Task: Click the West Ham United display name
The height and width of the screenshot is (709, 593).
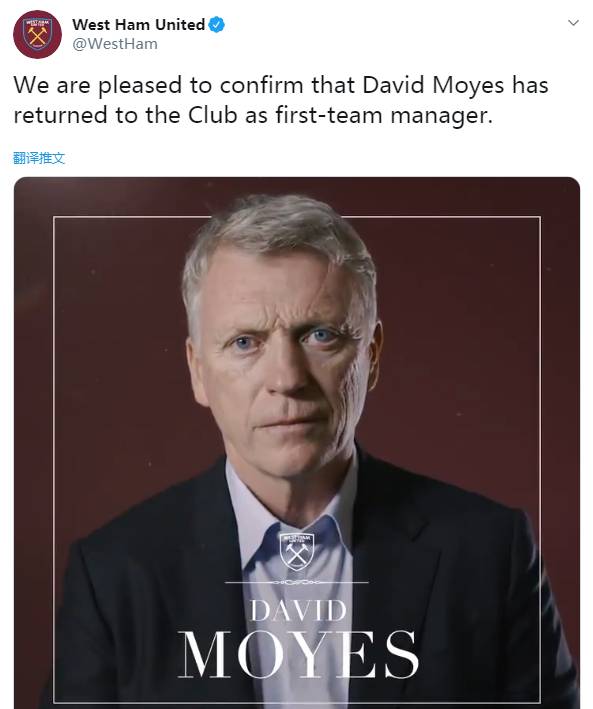Action: 138,24
